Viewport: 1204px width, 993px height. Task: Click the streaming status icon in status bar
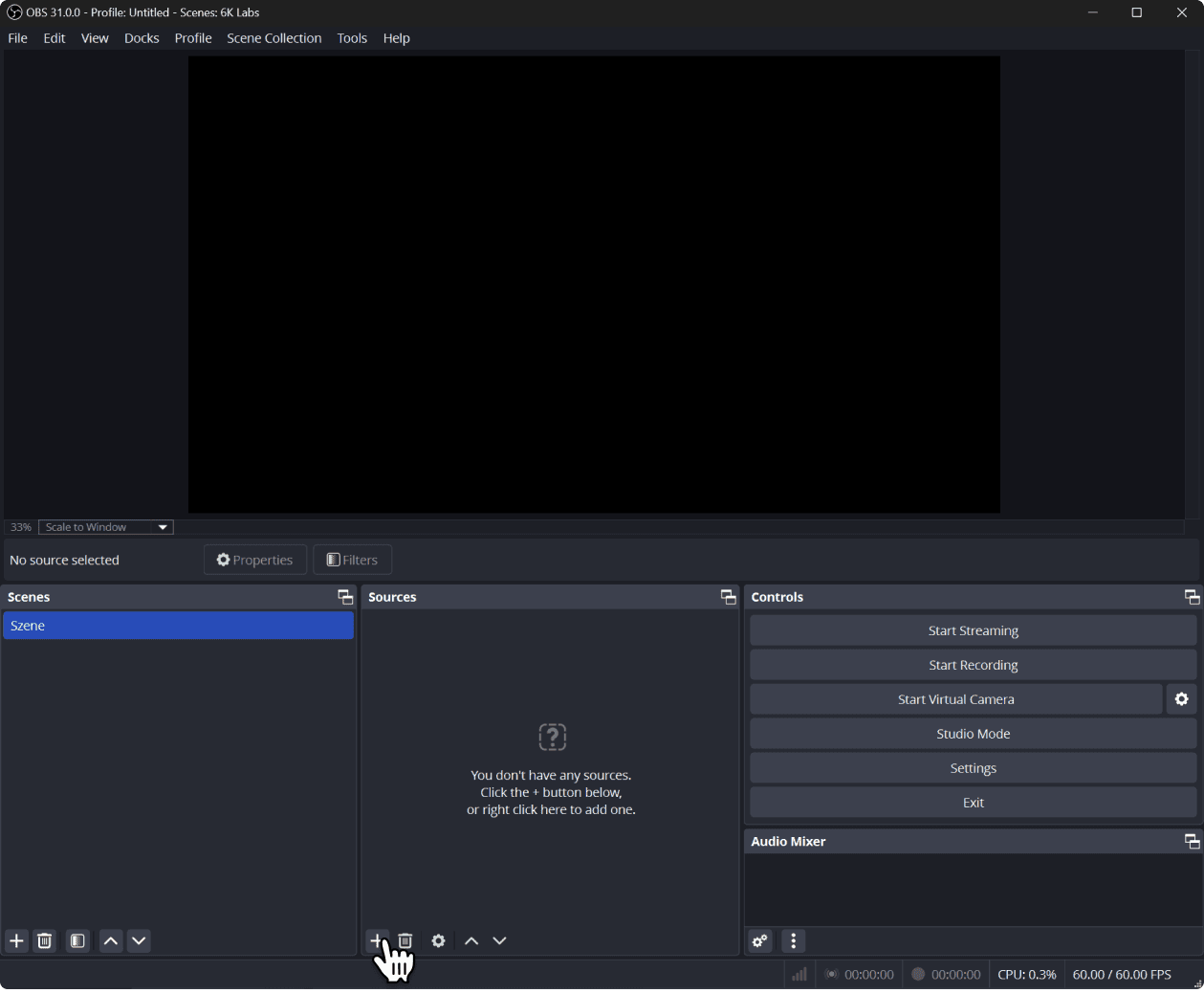832,974
